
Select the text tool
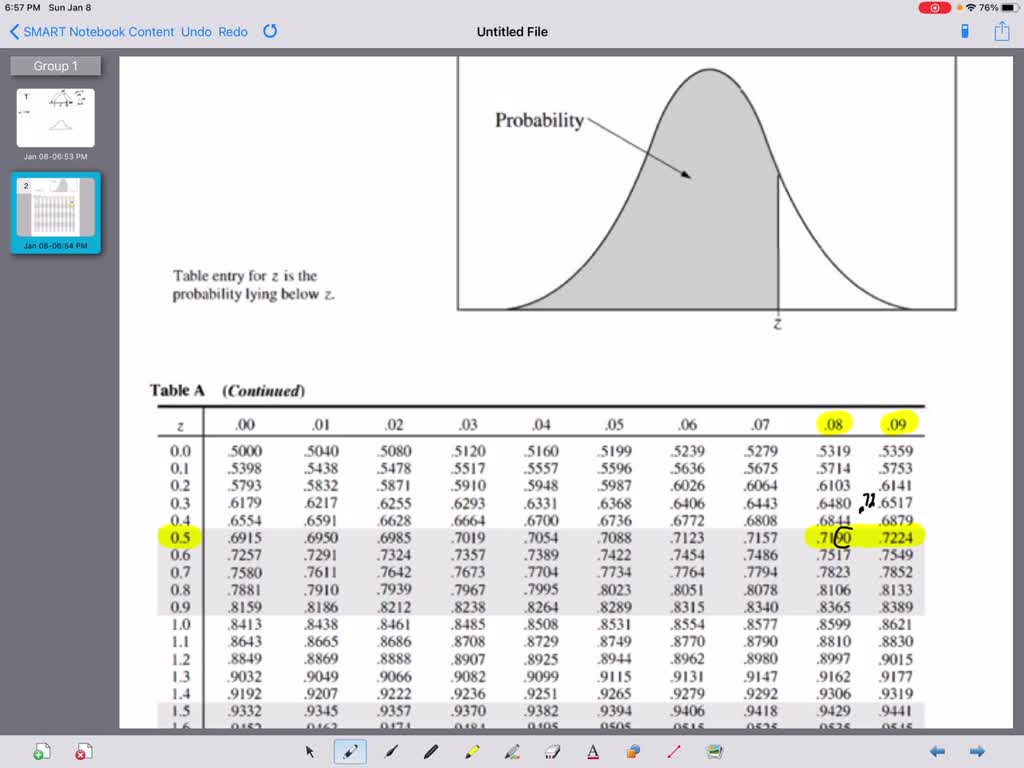click(593, 751)
